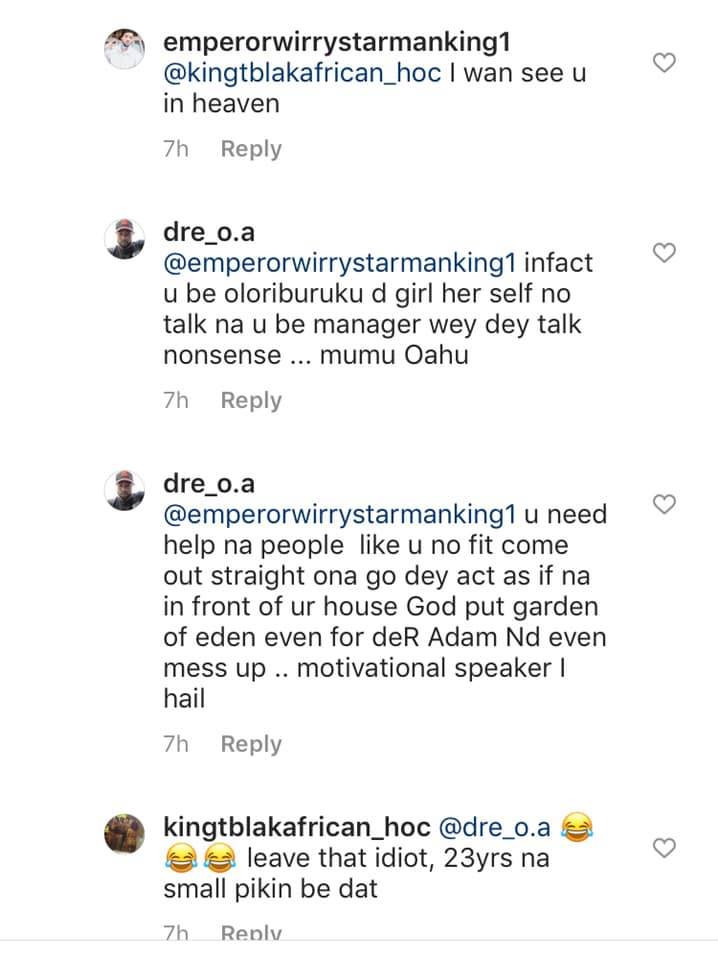Like dre_o.a's motivational speaker comment
This screenshot has height=960, width=718.
664,503
